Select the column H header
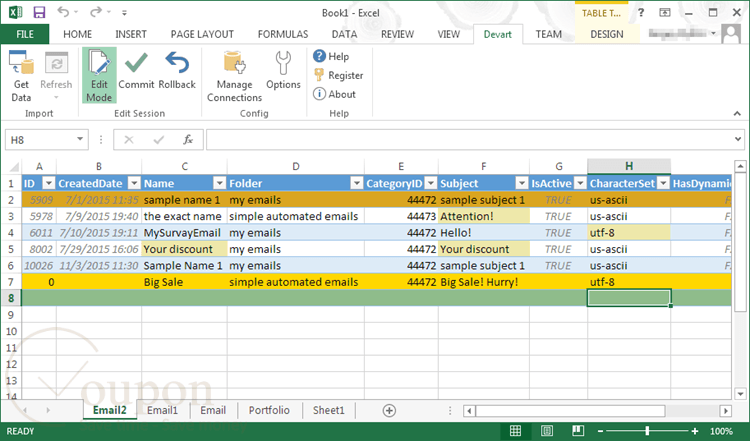The width and height of the screenshot is (750, 441). click(629, 165)
